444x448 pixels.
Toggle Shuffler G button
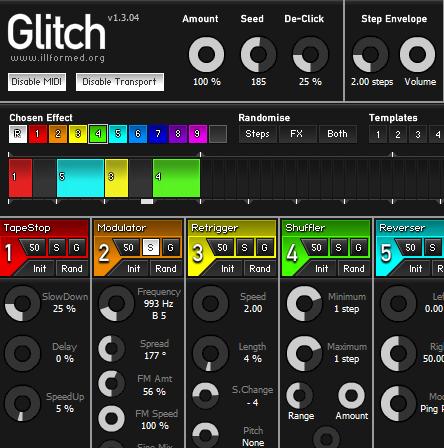pos(359,248)
